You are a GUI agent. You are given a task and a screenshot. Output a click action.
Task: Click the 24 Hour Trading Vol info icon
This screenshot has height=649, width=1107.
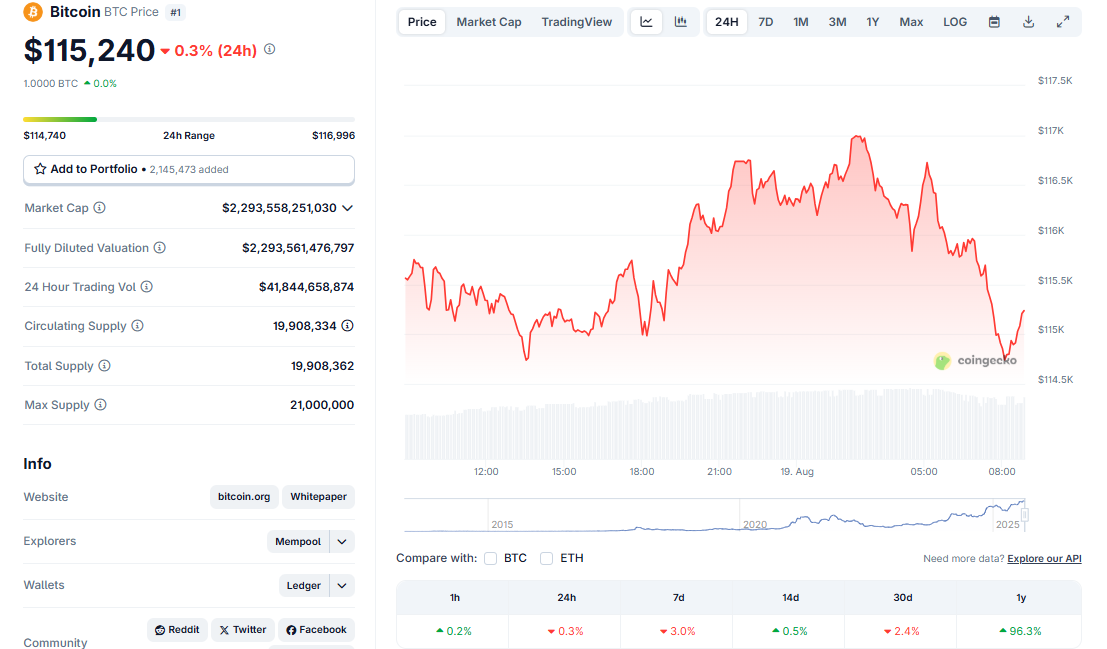pyautogui.click(x=146, y=287)
